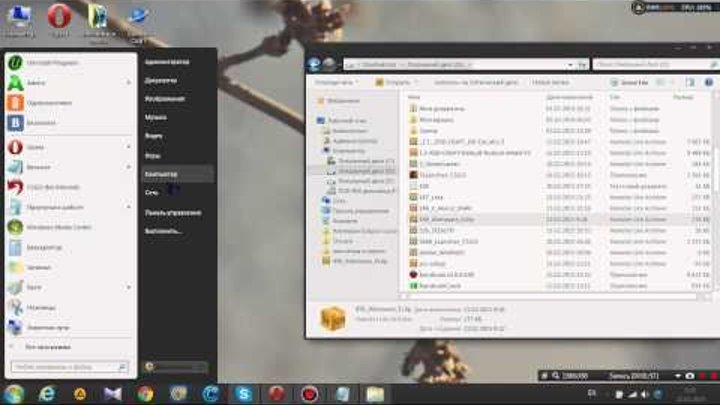Launch Google Chrome from the taskbar

[145, 393]
